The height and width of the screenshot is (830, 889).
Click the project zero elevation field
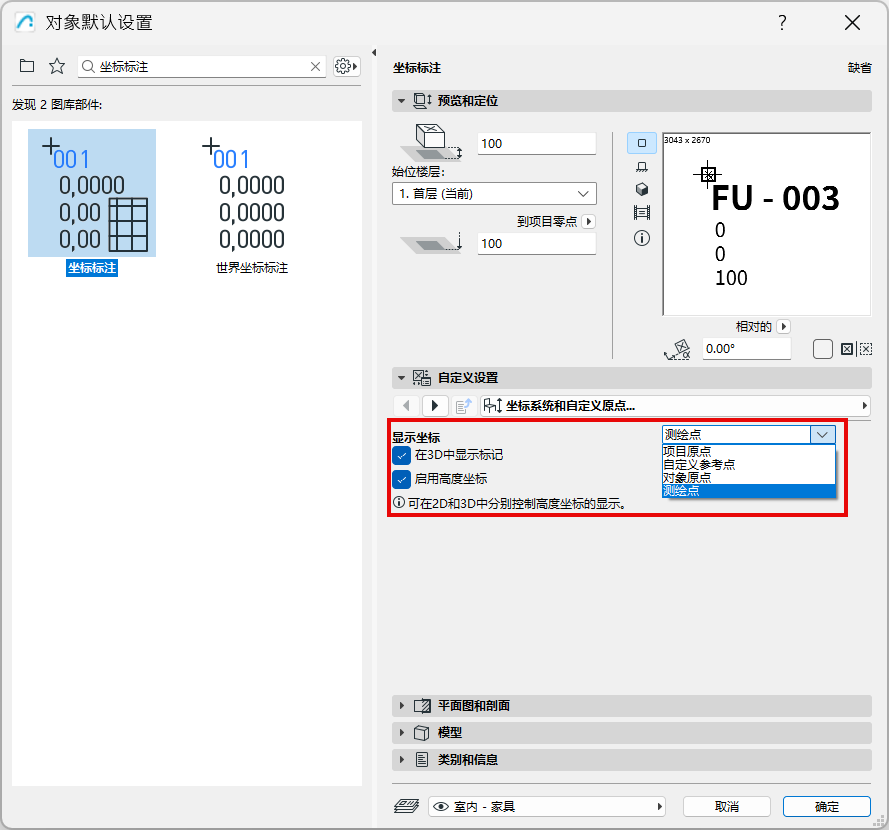[536, 244]
